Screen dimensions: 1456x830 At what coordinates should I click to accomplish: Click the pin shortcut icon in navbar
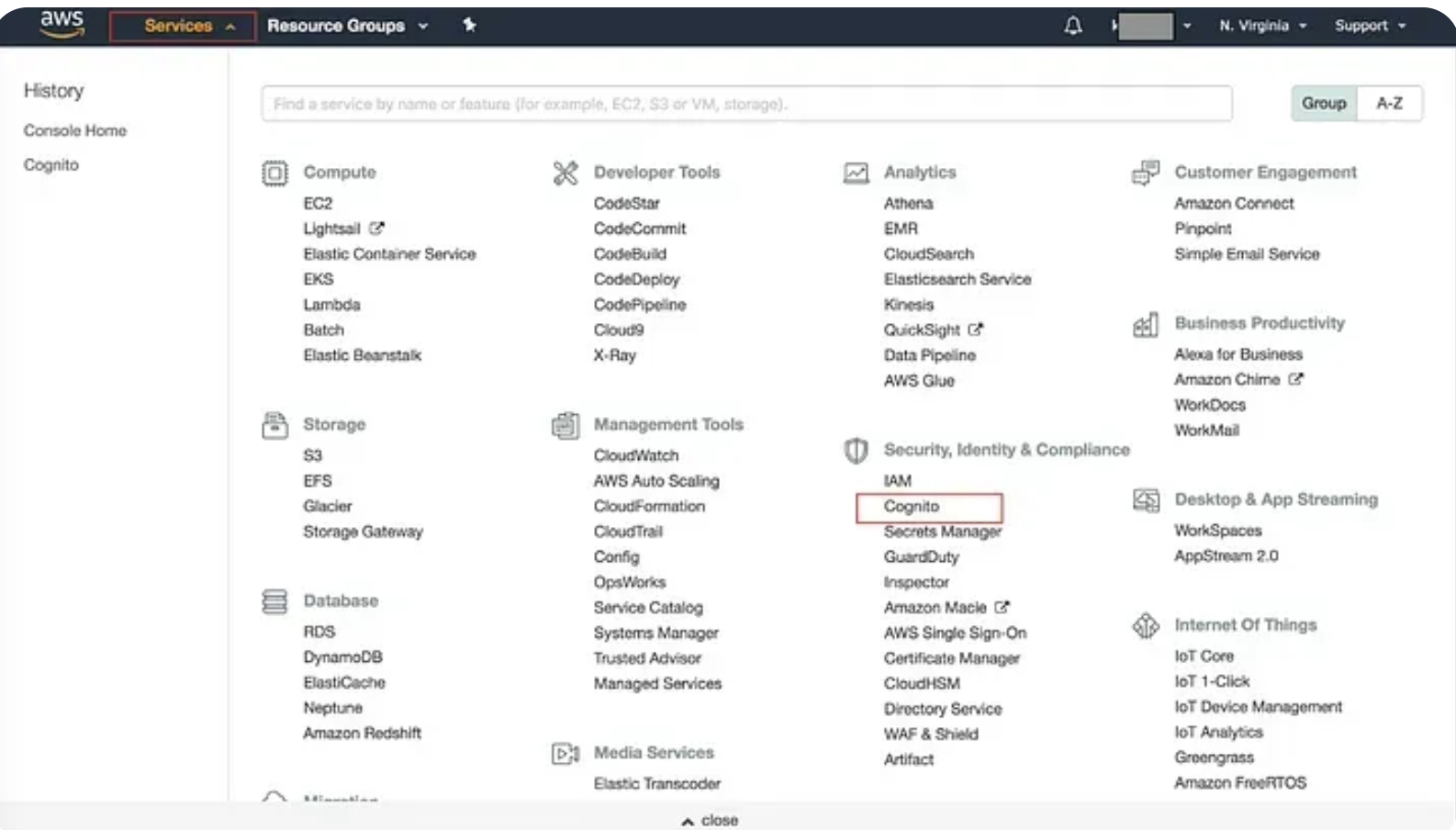(469, 25)
